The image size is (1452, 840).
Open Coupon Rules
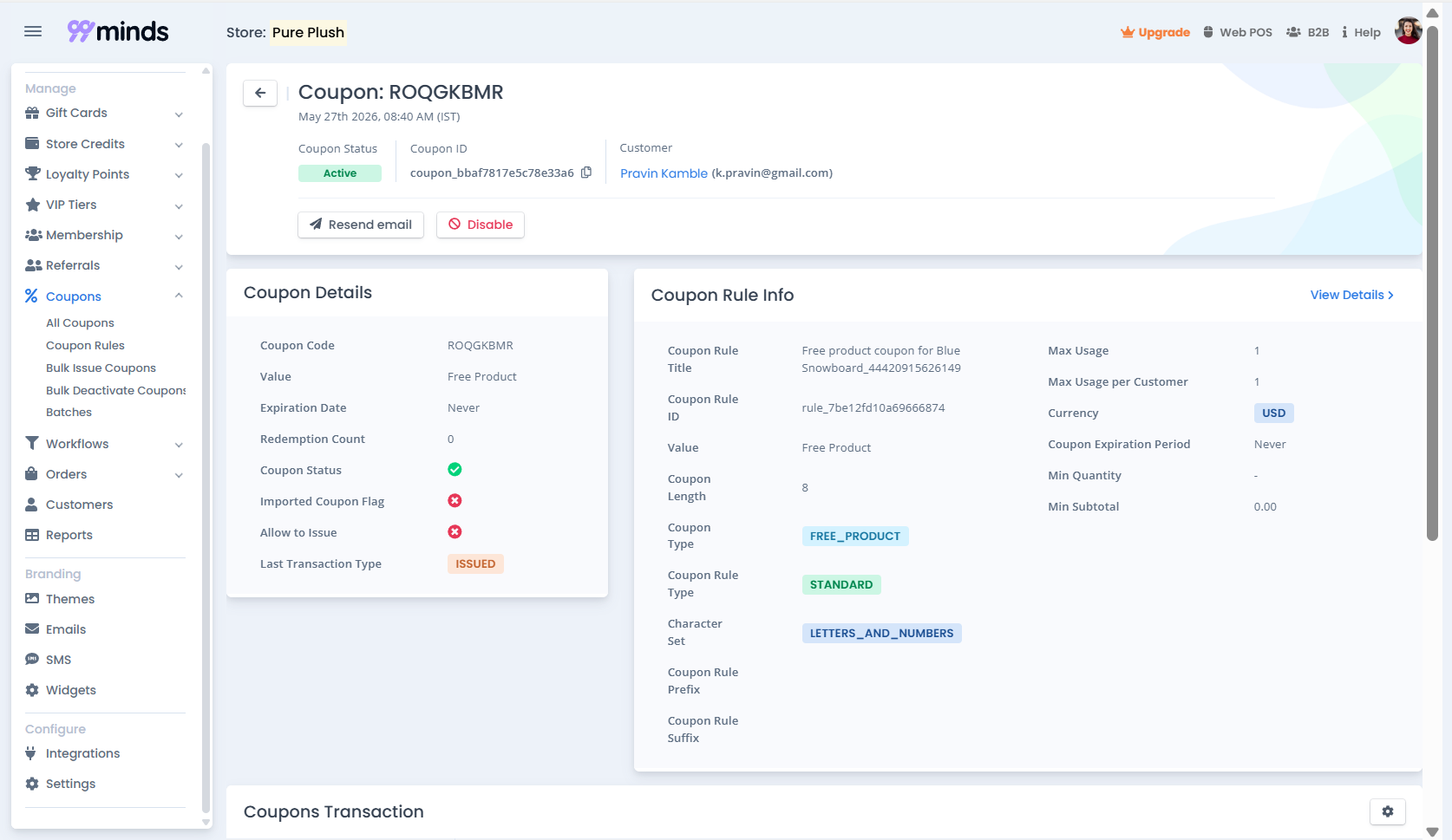[85, 345]
